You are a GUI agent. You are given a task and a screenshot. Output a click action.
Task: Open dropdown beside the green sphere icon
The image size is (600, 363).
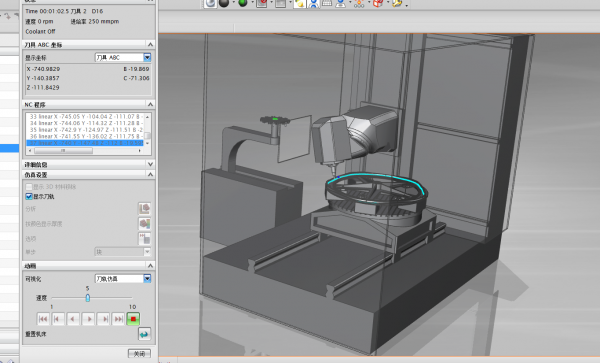pos(252,3)
